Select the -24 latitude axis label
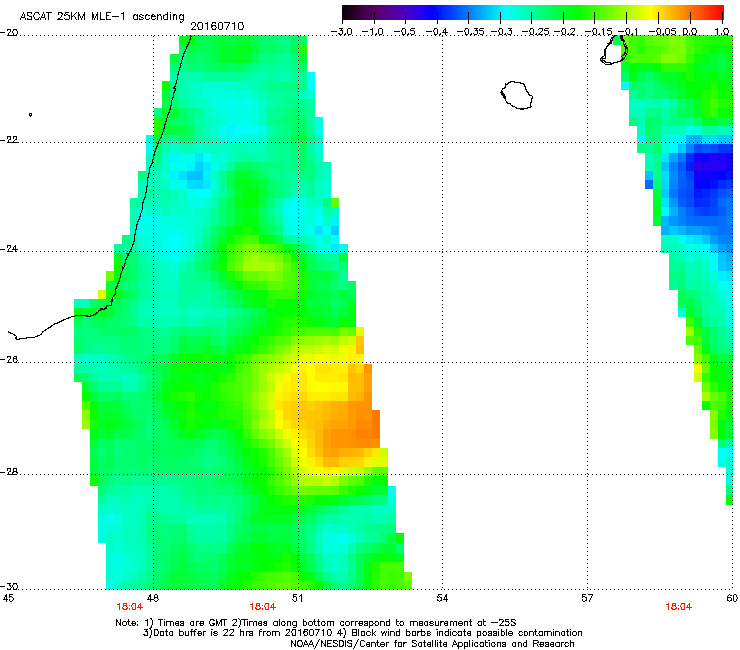This screenshot has height=650, width=740. [x=9, y=249]
